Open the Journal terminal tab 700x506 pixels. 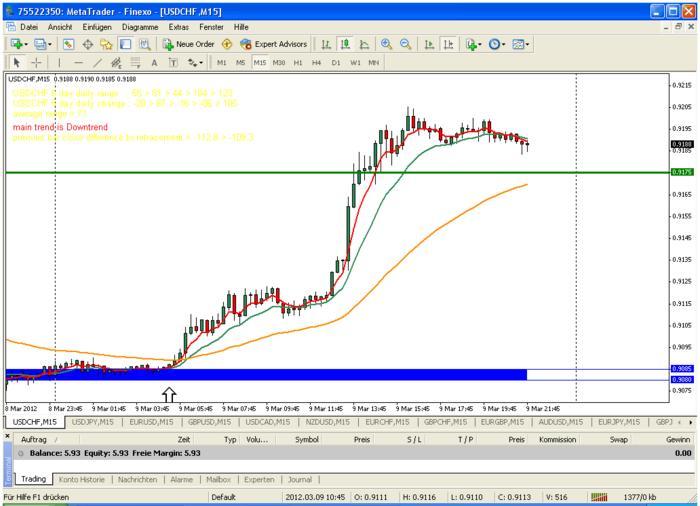pos(300,479)
